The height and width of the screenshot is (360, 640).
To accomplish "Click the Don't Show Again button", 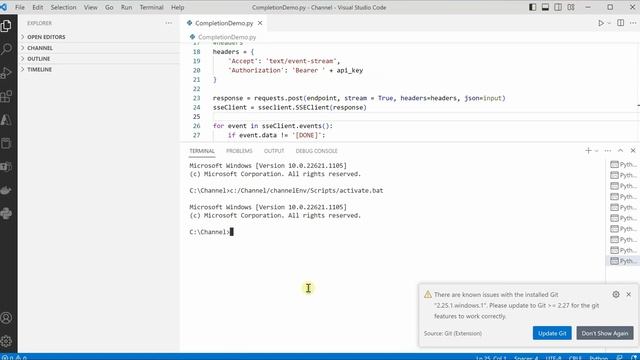I will coord(604,333).
